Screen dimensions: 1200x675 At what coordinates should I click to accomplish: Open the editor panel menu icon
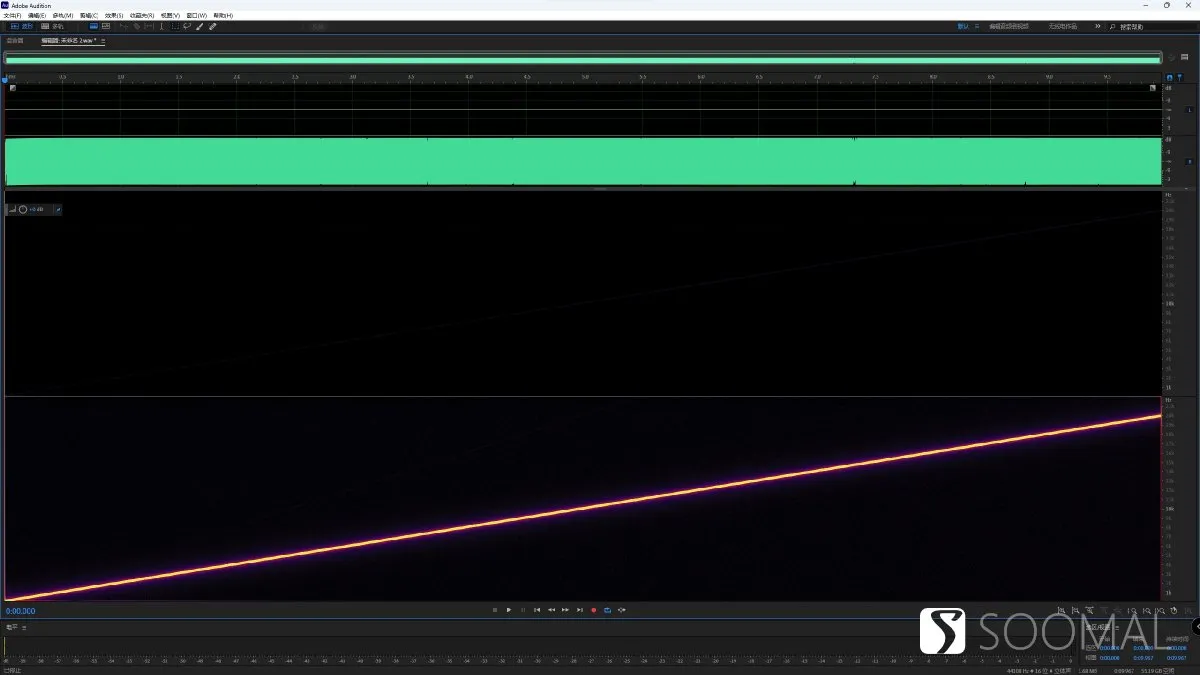pos(103,41)
